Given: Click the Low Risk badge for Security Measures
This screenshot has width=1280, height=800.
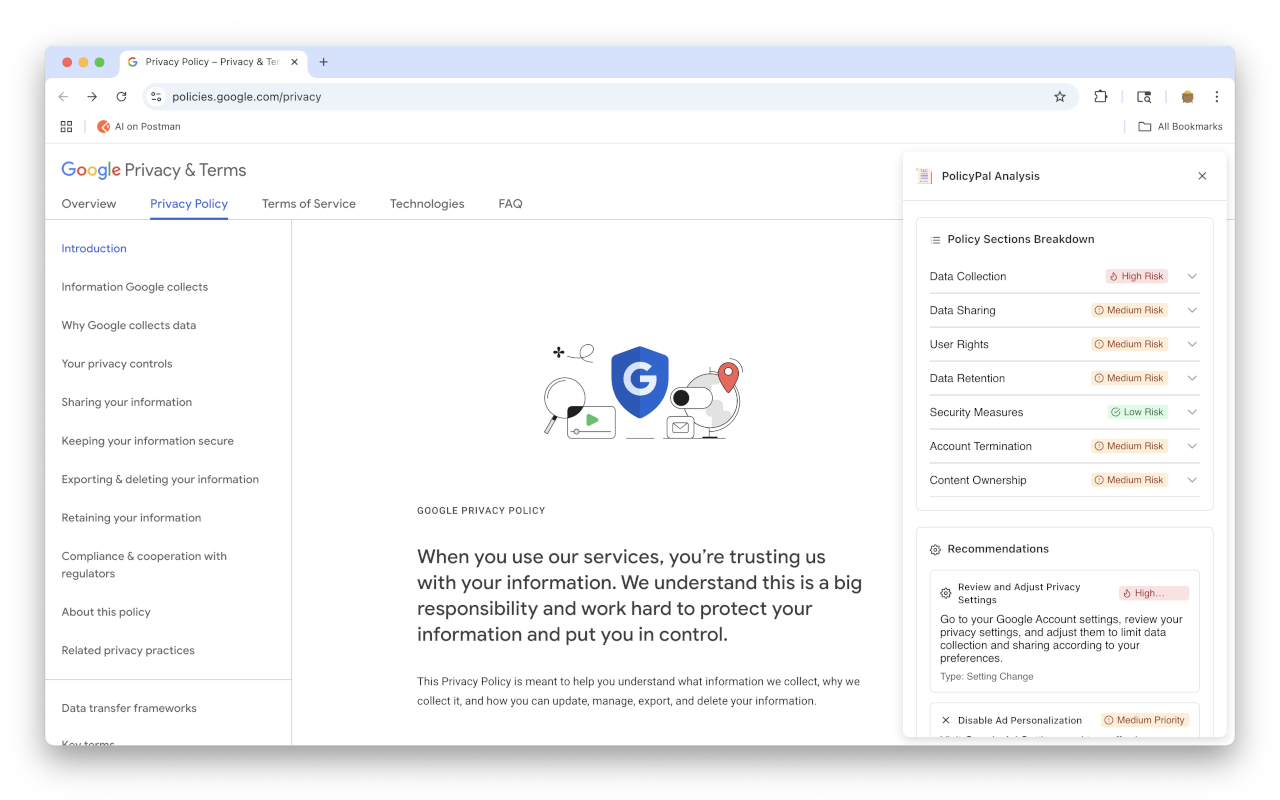Looking at the screenshot, I should pyautogui.click(x=1137, y=412).
